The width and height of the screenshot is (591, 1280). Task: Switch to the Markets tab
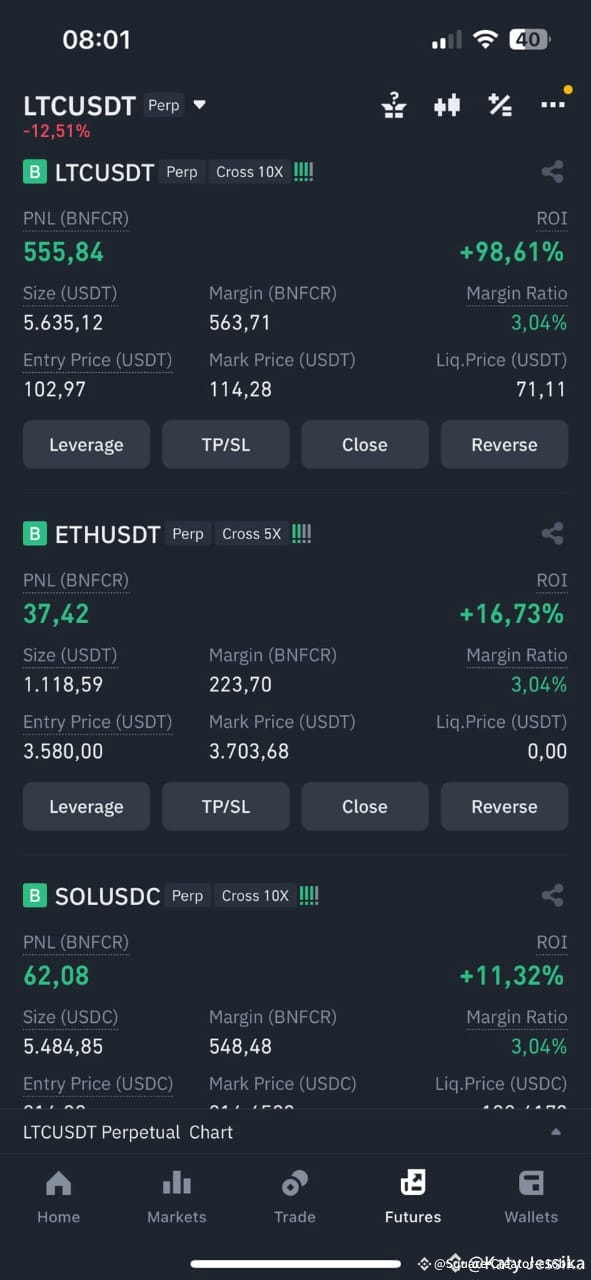[x=176, y=1197]
